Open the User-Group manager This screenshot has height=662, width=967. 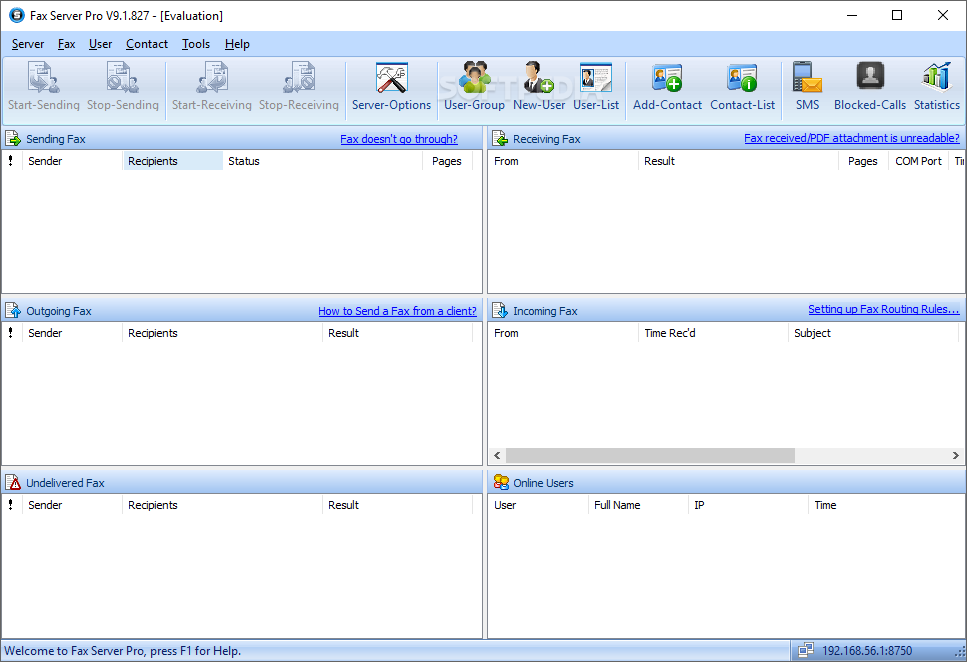[474, 86]
